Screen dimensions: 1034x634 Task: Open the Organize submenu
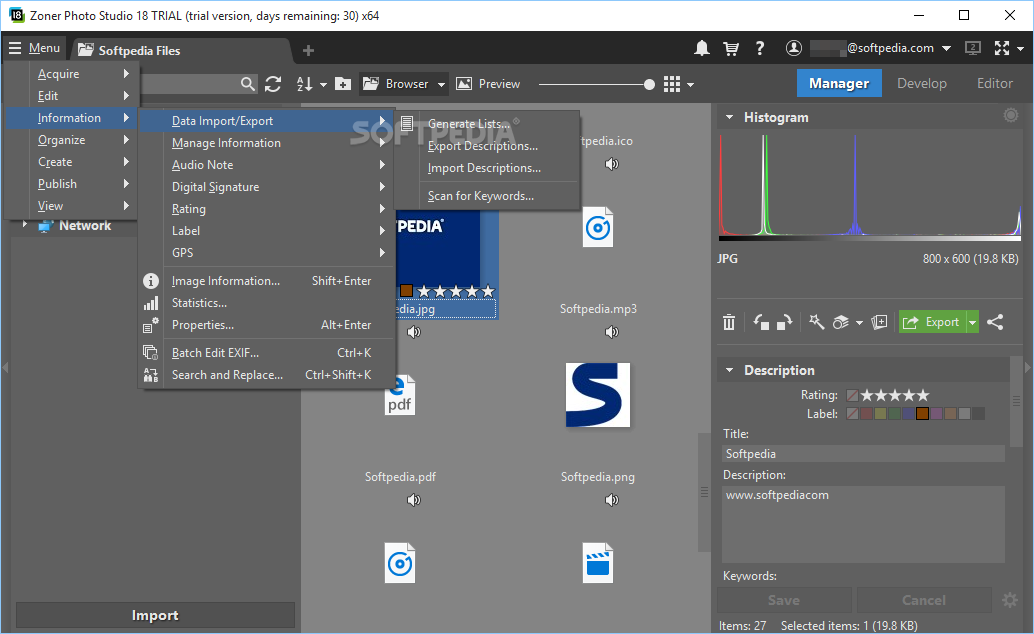pos(72,140)
